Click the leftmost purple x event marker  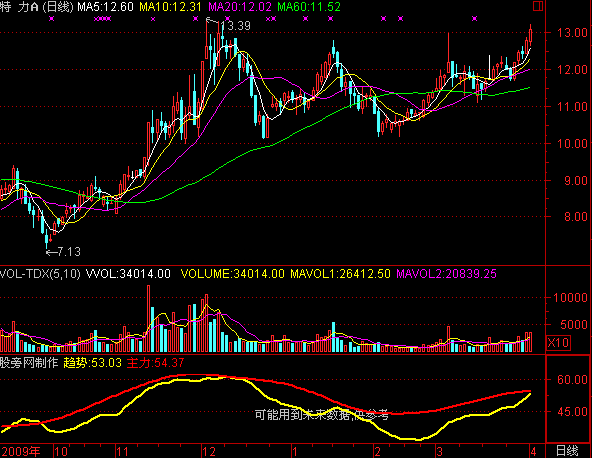pyautogui.click(x=52, y=19)
